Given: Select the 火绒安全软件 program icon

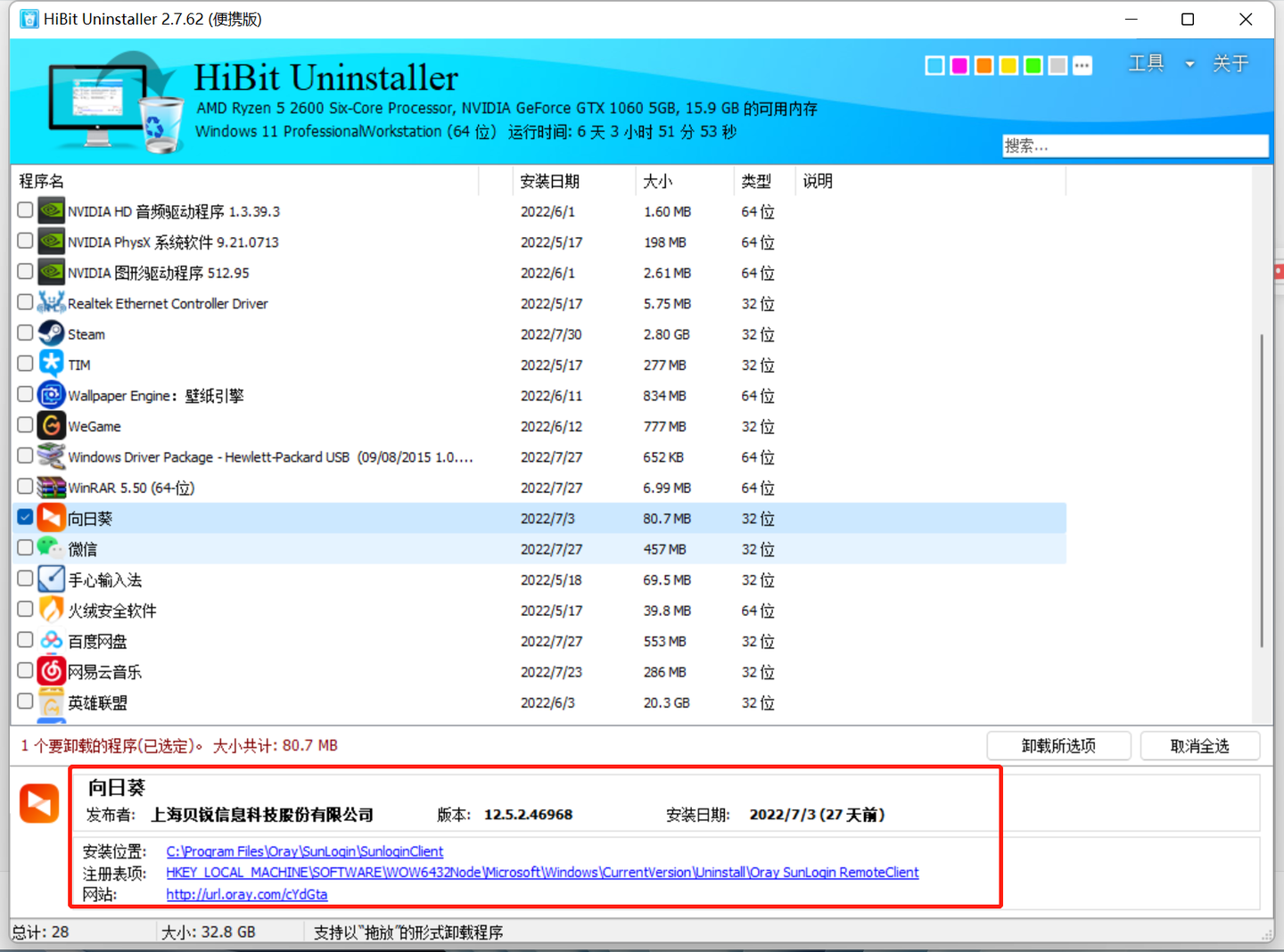Looking at the screenshot, I should click(52, 610).
